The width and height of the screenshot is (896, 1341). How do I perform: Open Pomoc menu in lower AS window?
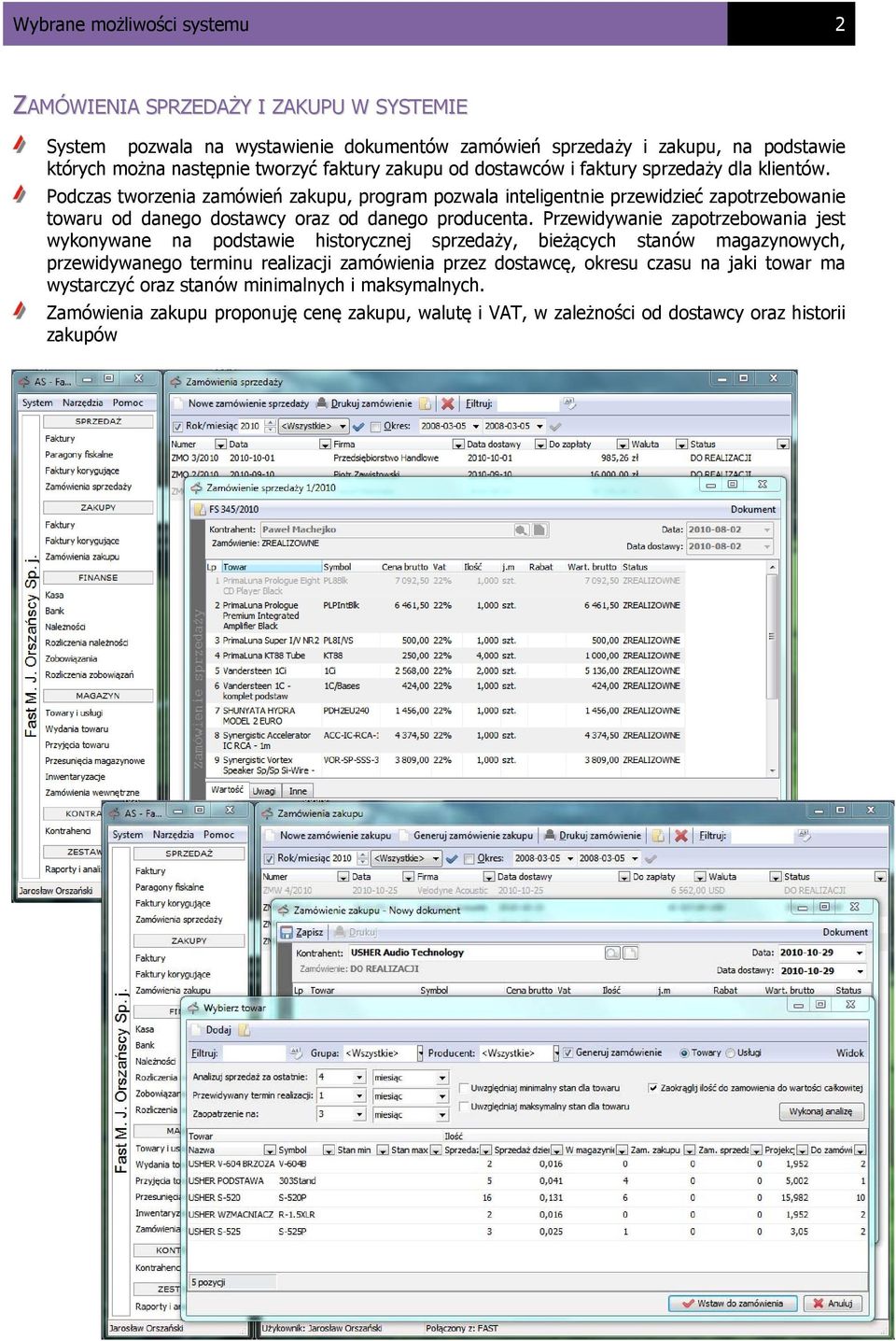pos(219,835)
